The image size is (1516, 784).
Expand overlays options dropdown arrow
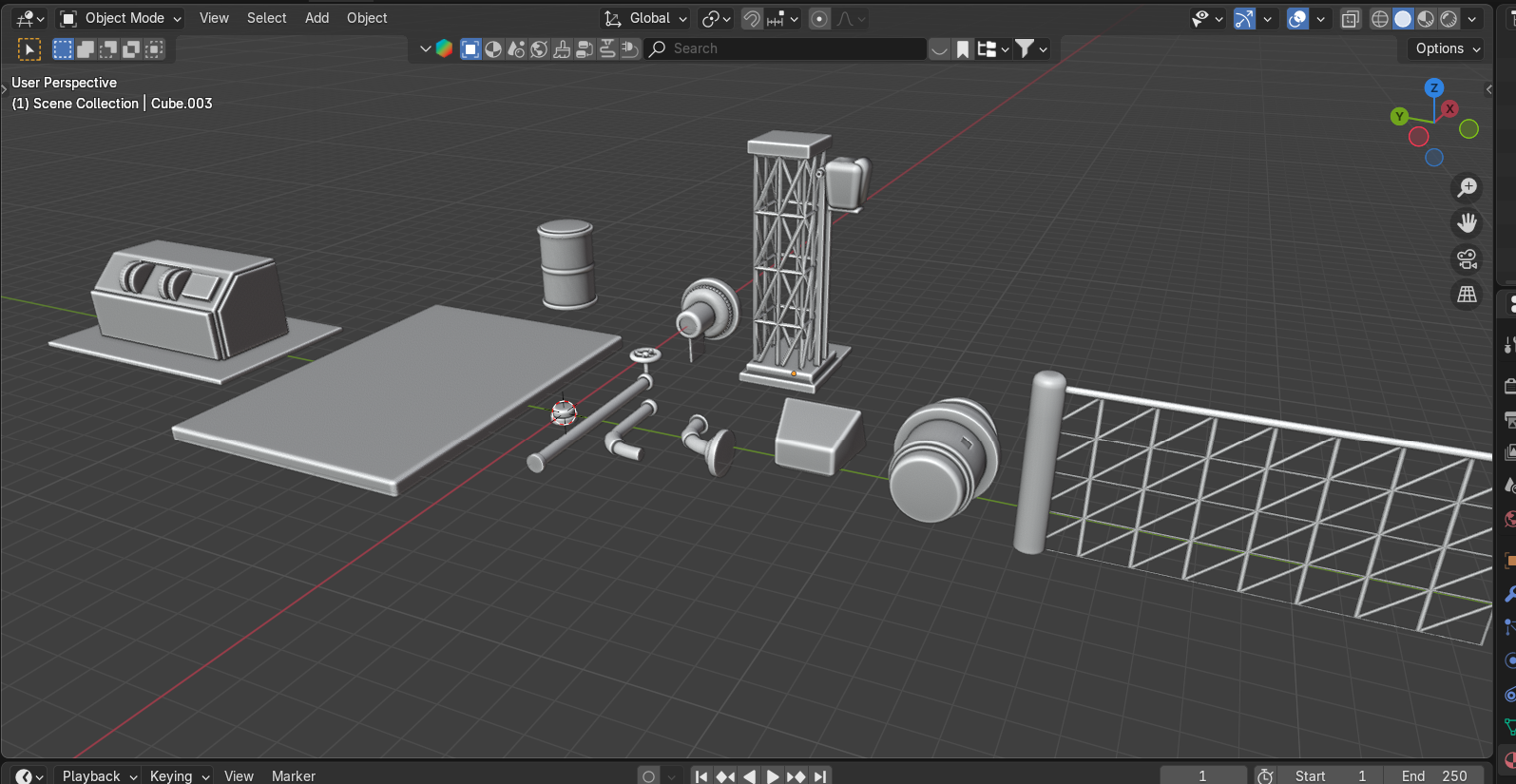pyautogui.click(x=1320, y=18)
